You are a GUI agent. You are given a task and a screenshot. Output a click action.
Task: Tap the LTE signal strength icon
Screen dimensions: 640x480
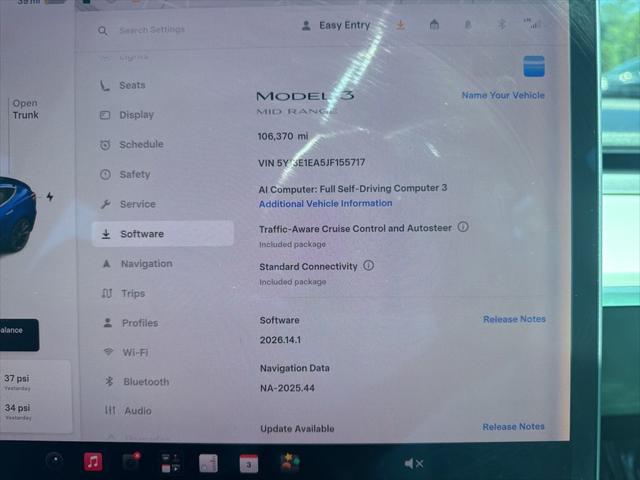[x=533, y=24]
